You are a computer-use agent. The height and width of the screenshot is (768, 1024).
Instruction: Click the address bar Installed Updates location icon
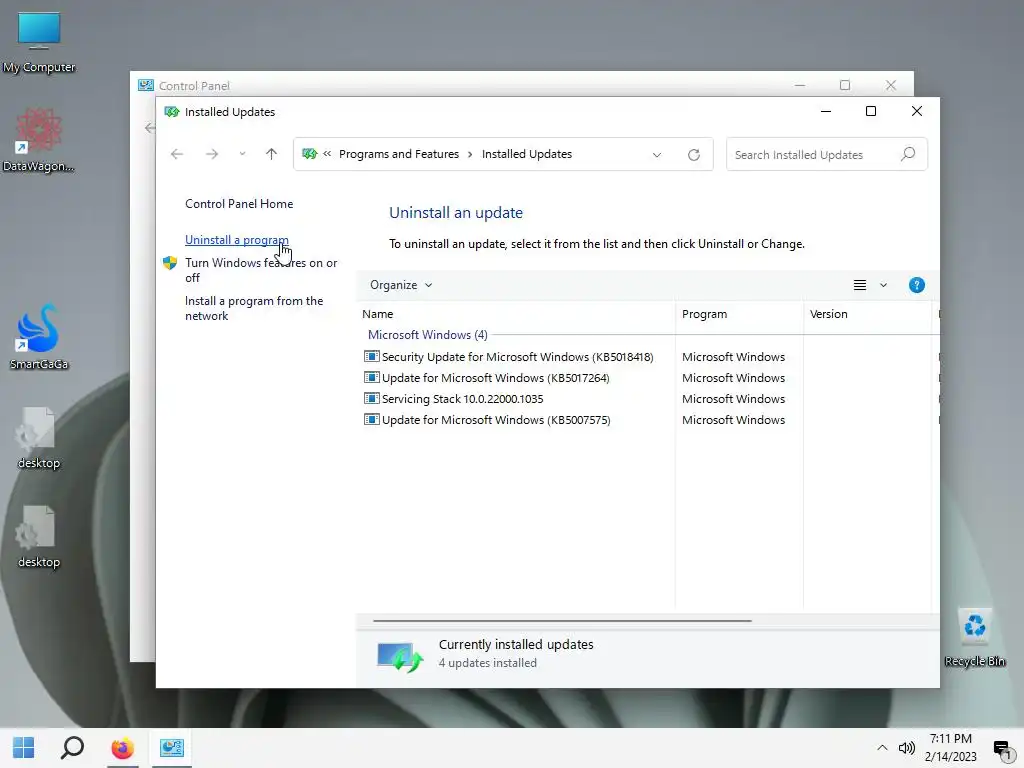pyautogui.click(x=310, y=154)
